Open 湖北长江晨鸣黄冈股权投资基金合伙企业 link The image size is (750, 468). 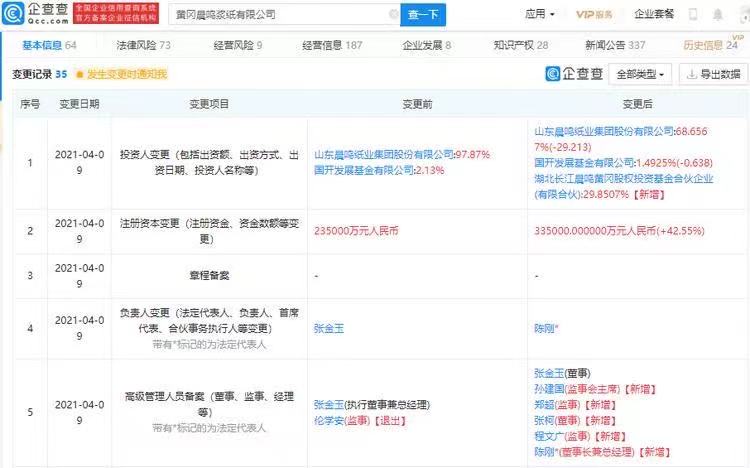(x=624, y=186)
